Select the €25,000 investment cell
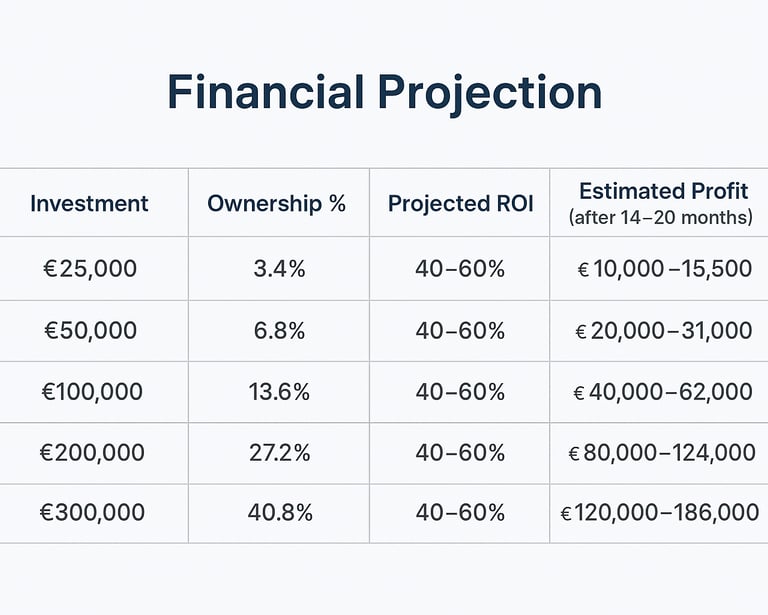The height and width of the screenshot is (615, 768). point(90,268)
